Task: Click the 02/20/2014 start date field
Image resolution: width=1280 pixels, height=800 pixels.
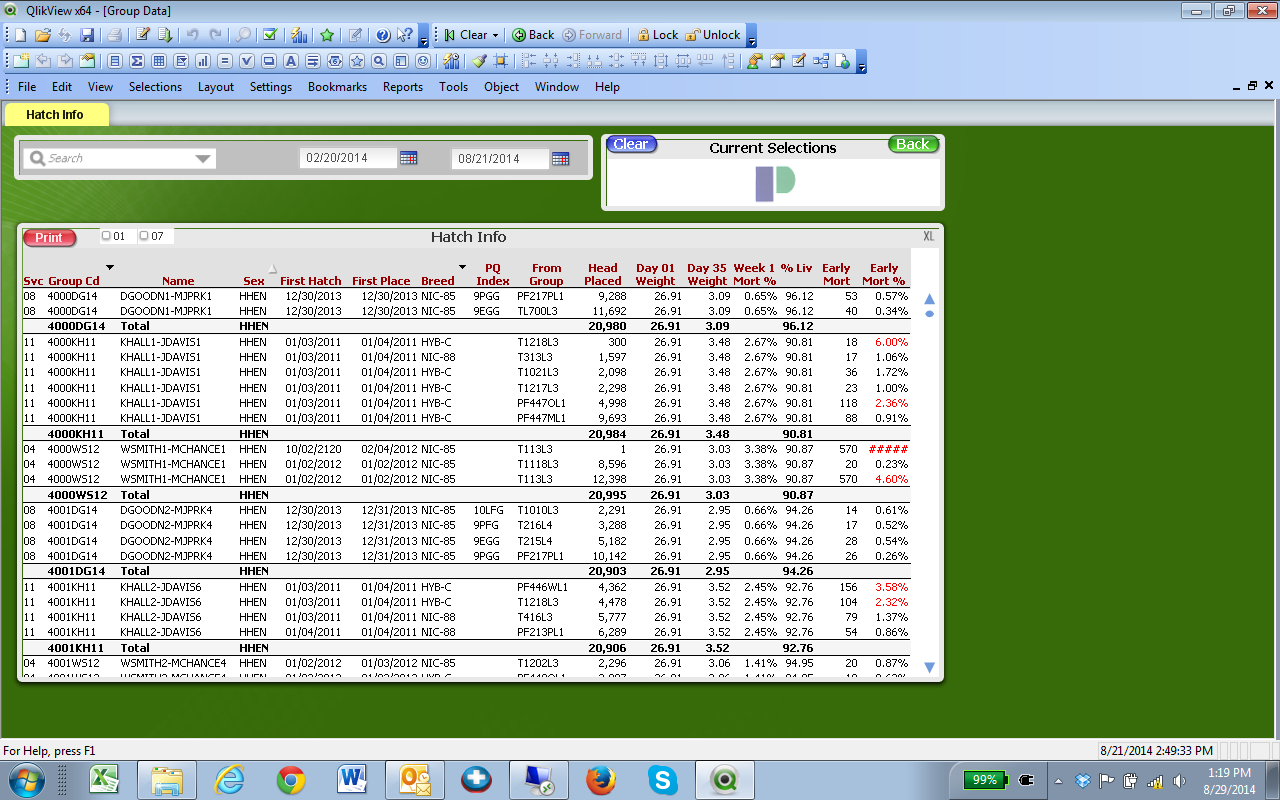Action: 348,158
